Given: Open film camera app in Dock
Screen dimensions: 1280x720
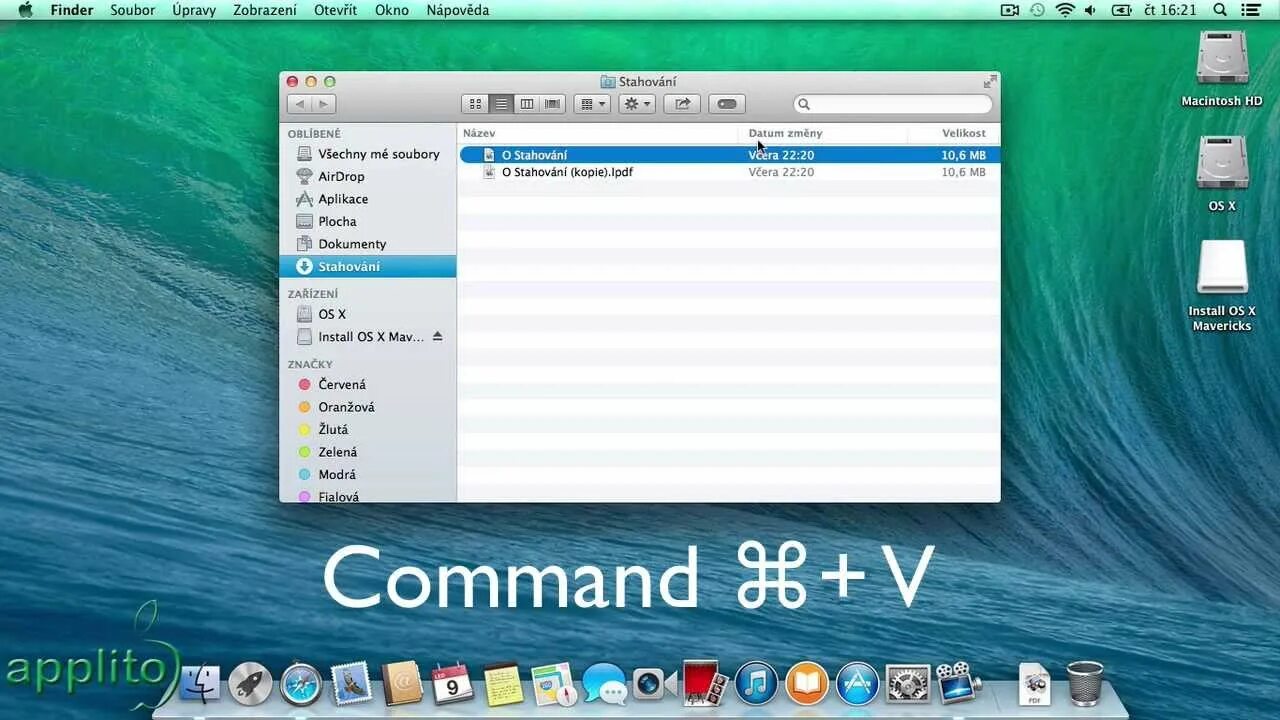Looking at the screenshot, I should pos(958,683).
